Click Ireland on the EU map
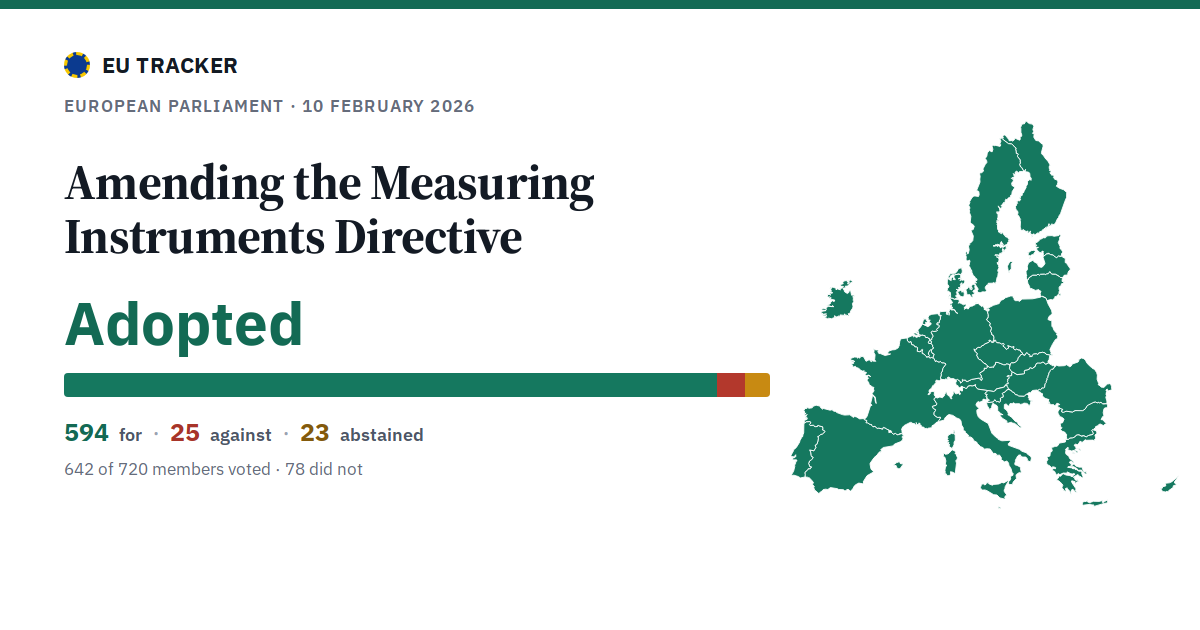Viewport: 1200px width, 630px height. [x=838, y=299]
